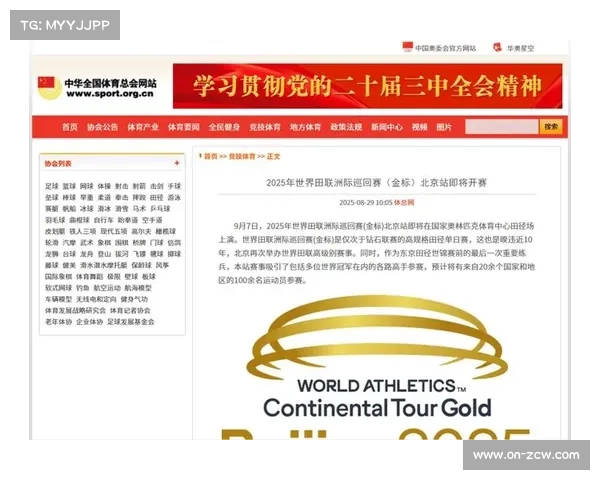Click the 华奥星空 red icon

pos(497,47)
